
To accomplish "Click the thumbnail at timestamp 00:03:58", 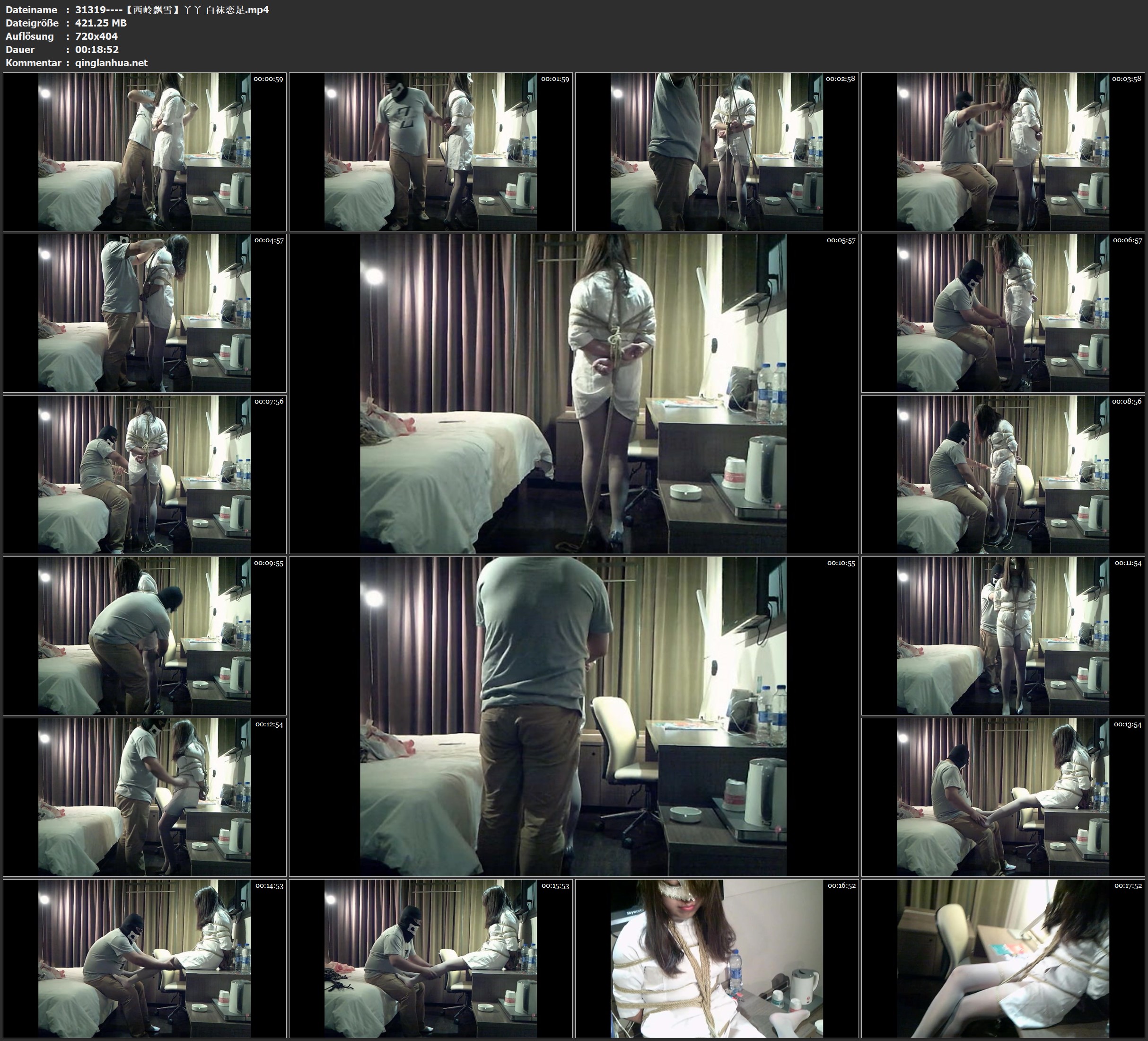I will click(1003, 151).
